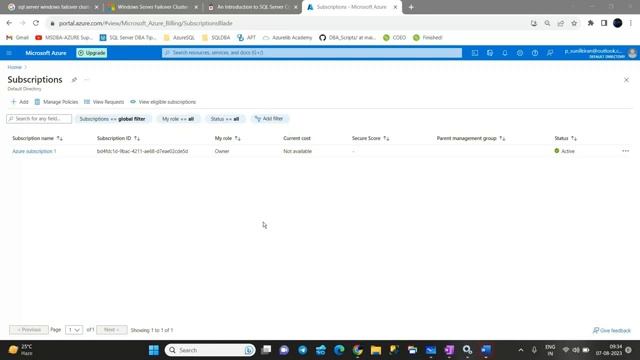This screenshot has width=640, height=360.
Task: Click the Add filter button
Action: tap(269, 119)
